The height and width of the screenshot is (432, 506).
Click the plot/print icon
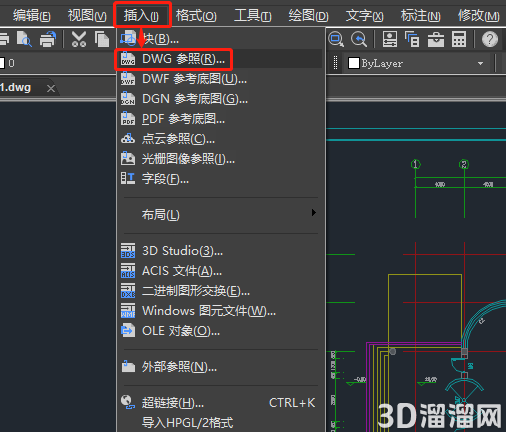coord(48,39)
